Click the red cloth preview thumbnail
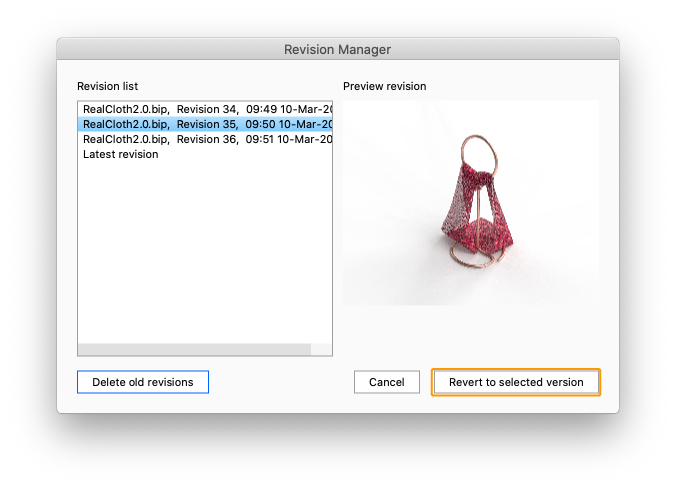The image size is (675, 489). [x=470, y=202]
